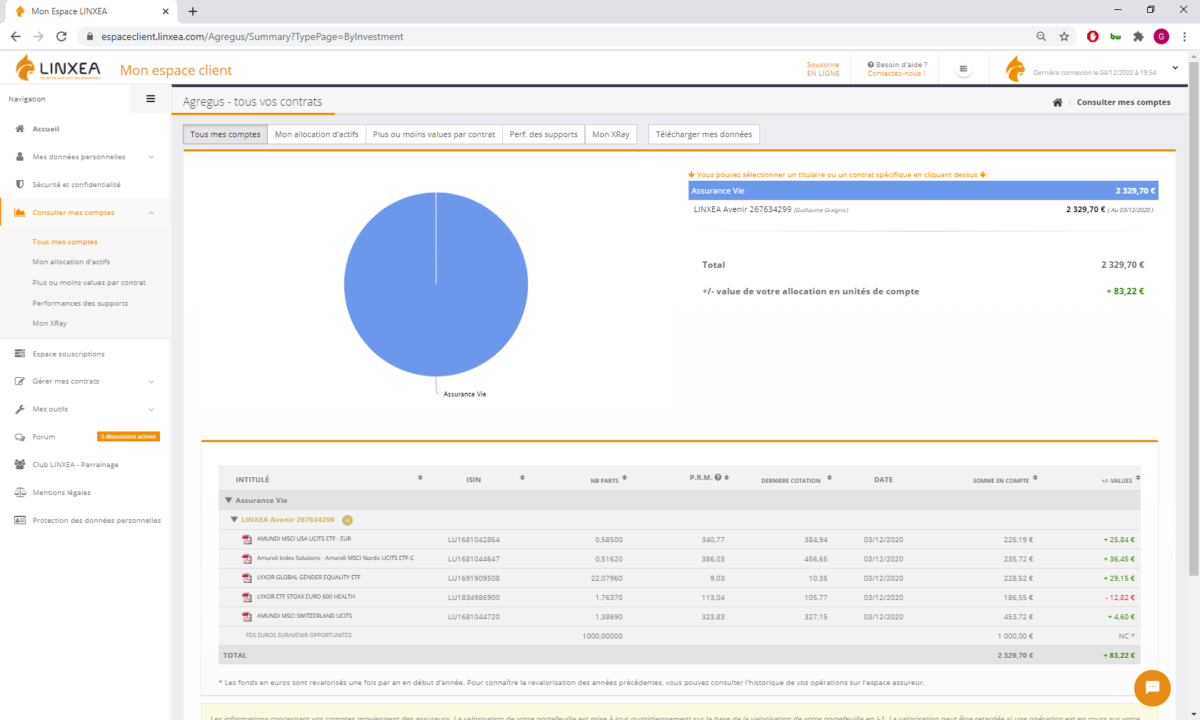This screenshot has height=720, width=1200.
Task: Switch to the Mon XRay tab
Action: (x=610, y=134)
